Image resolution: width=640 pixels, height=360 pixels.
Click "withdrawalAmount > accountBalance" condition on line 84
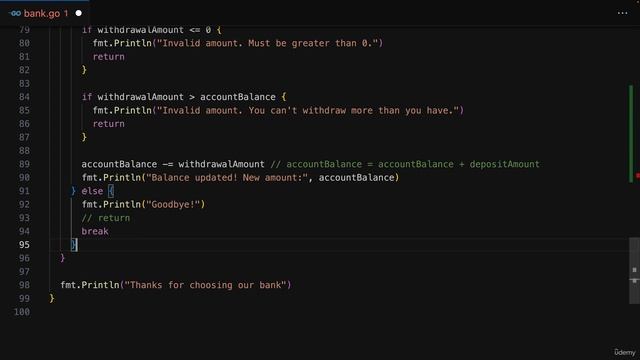point(187,97)
